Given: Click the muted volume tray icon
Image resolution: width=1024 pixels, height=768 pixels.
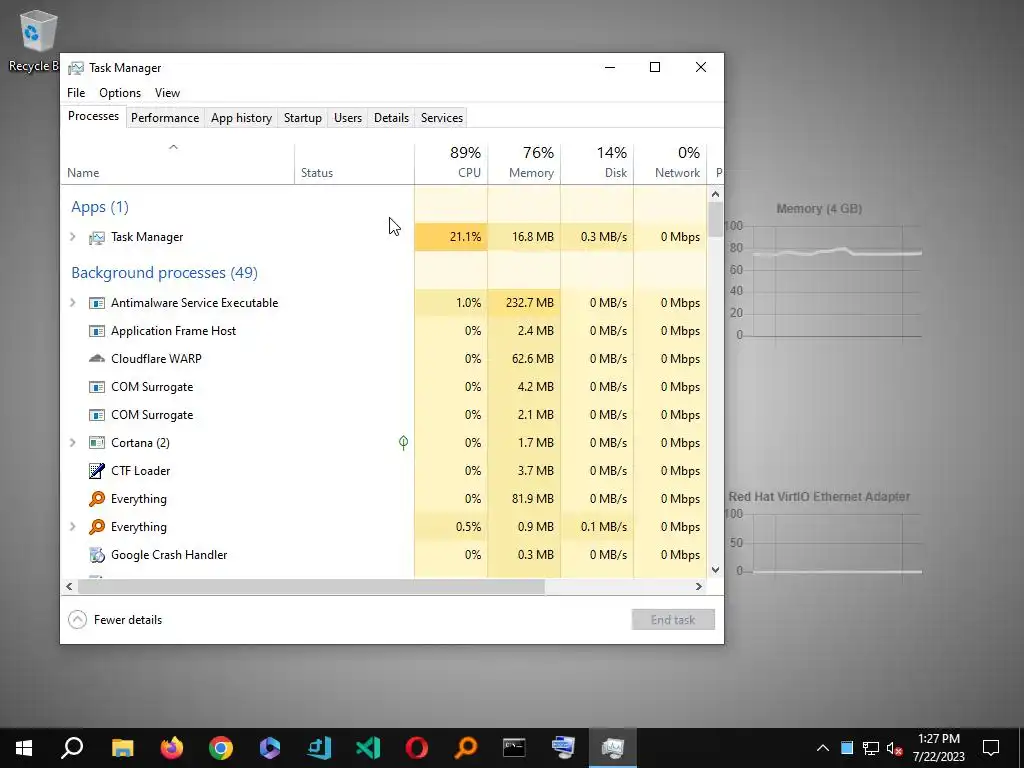Looking at the screenshot, I should coord(895,748).
